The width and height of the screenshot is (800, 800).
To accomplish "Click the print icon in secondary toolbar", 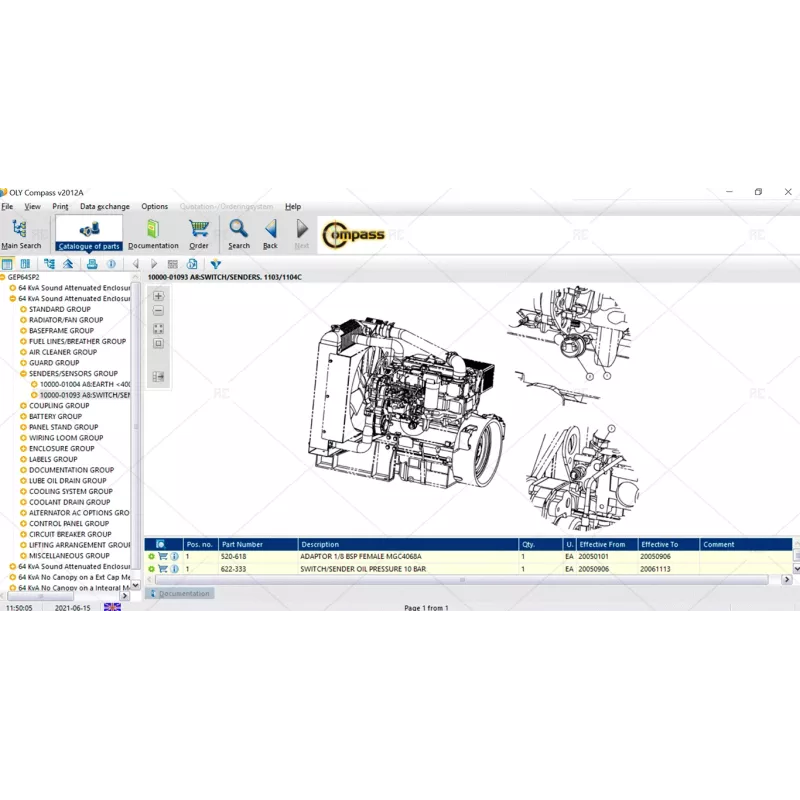I will pos(92,264).
